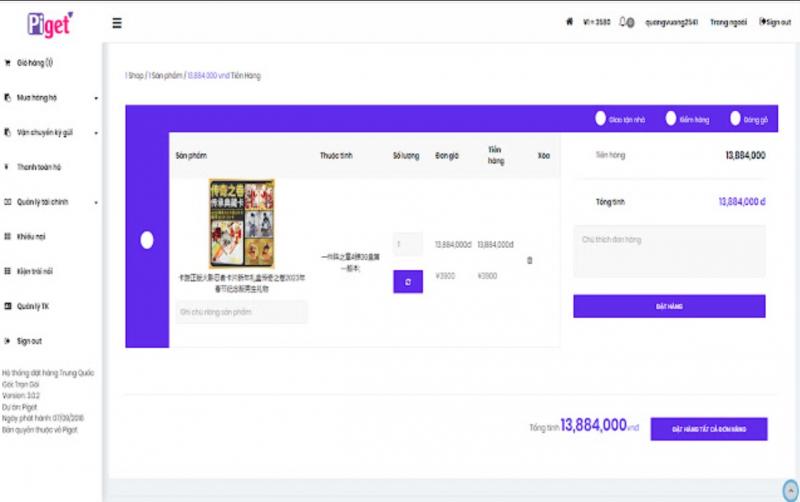Toggle the Giao tận nhà option
Screen dimensions: 800x502
point(601,118)
